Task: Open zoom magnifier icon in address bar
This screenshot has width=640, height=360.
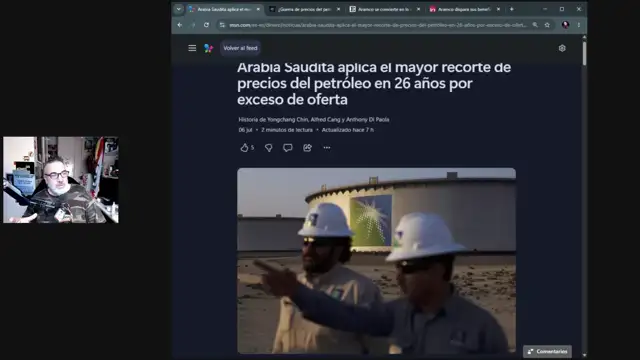Action: (535, 25)
